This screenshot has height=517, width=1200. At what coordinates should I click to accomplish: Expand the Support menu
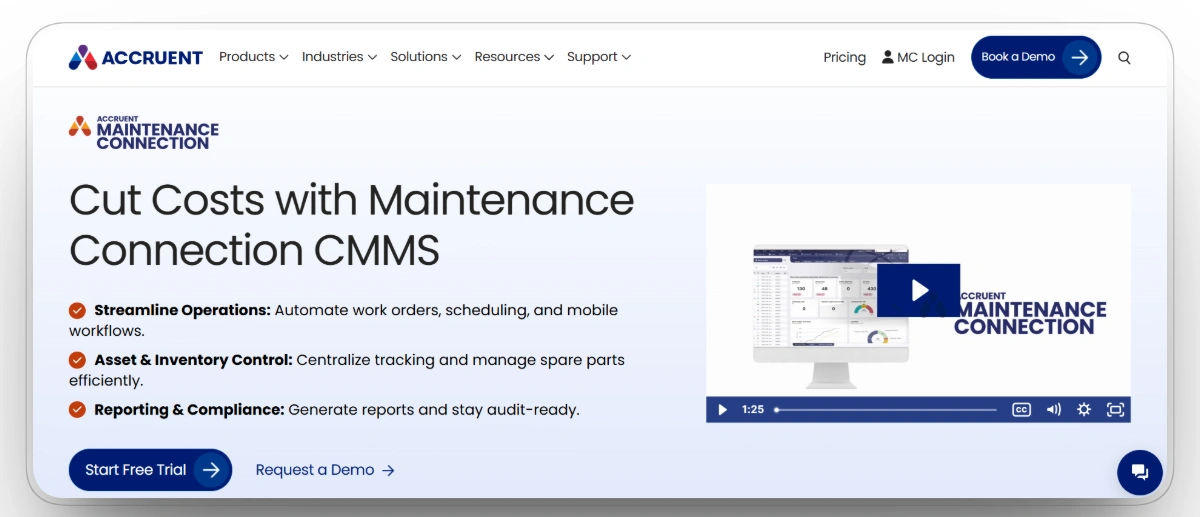coord(599,57)
